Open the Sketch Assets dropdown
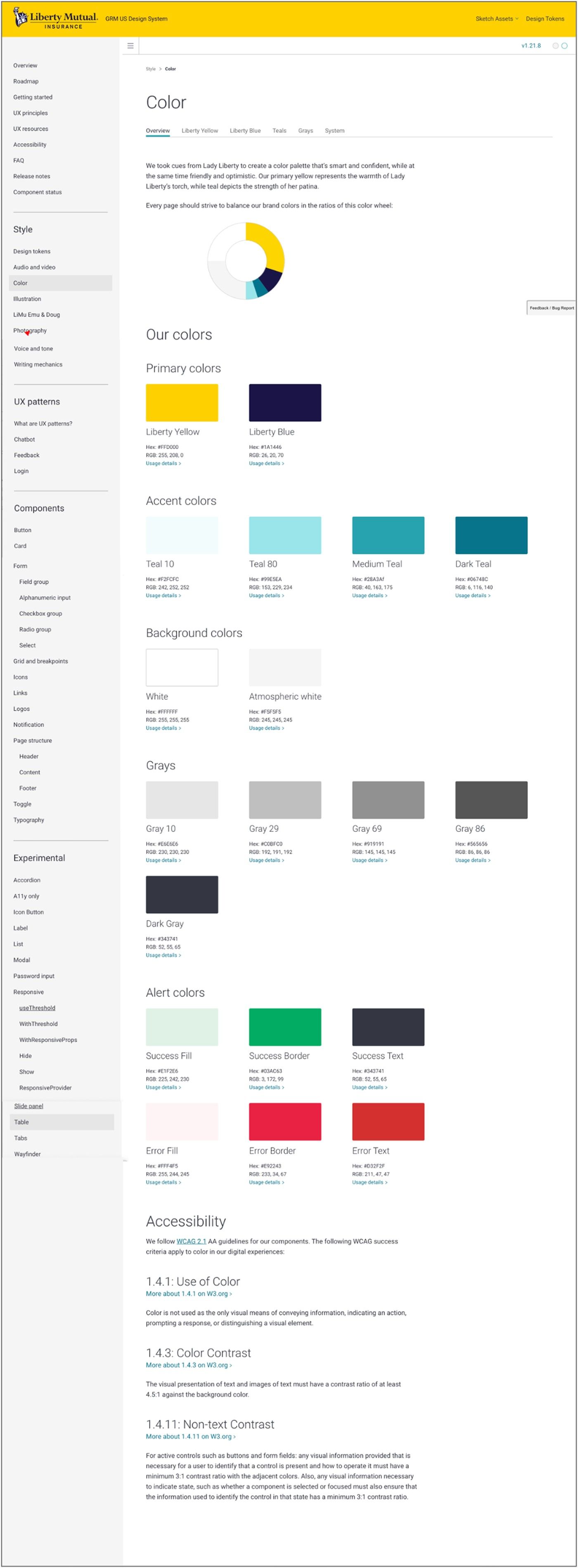 497,19
